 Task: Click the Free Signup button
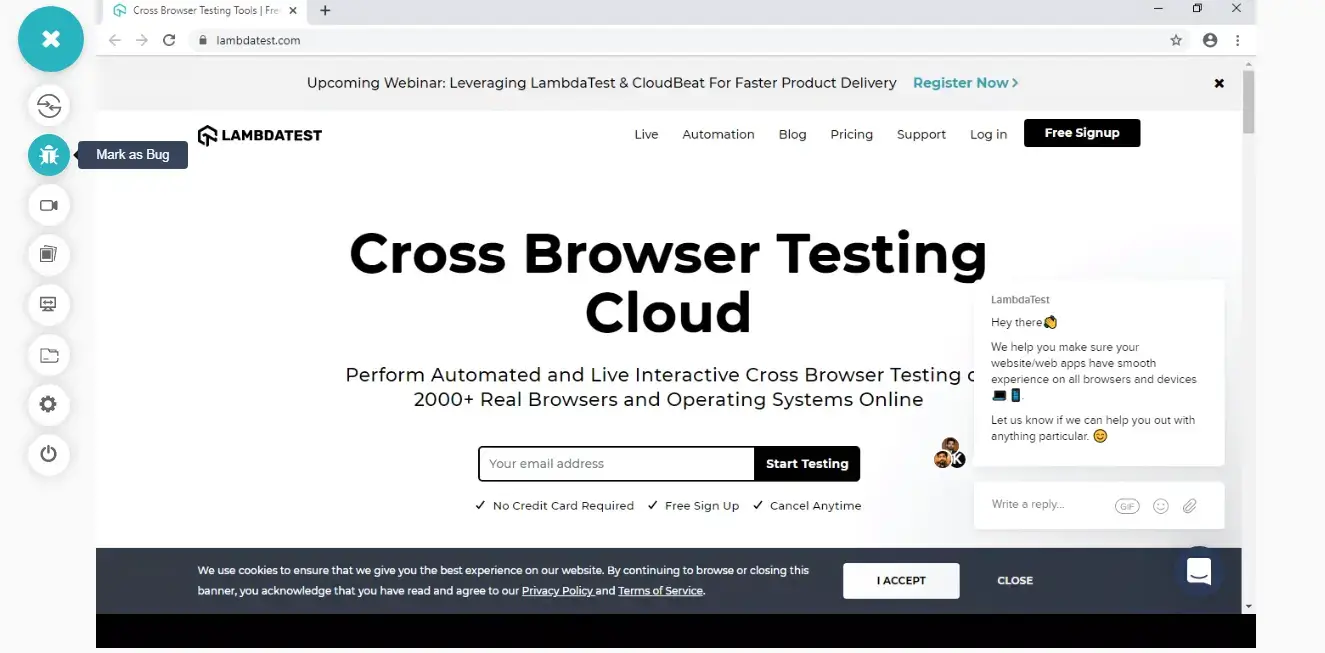coord(1081,133)
